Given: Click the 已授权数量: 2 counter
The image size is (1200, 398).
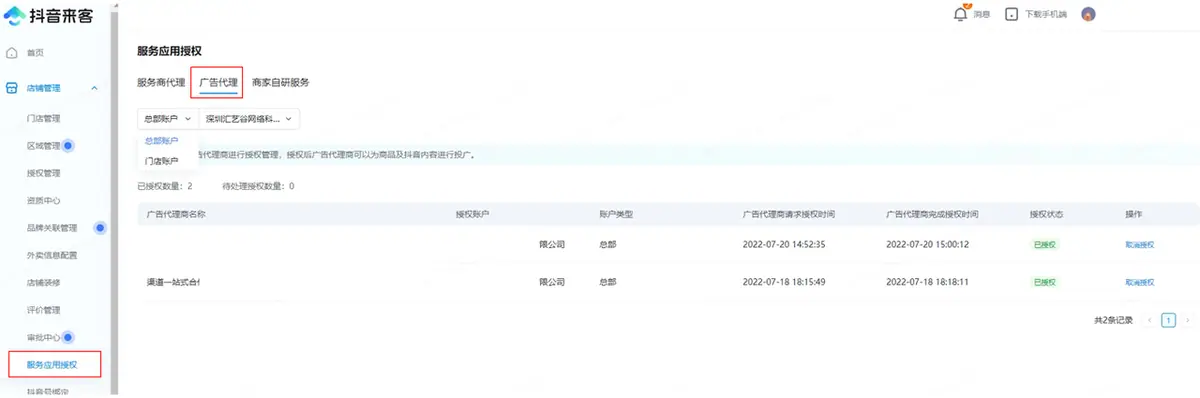Looking at the screenshot, I should [x=165, y=186].
